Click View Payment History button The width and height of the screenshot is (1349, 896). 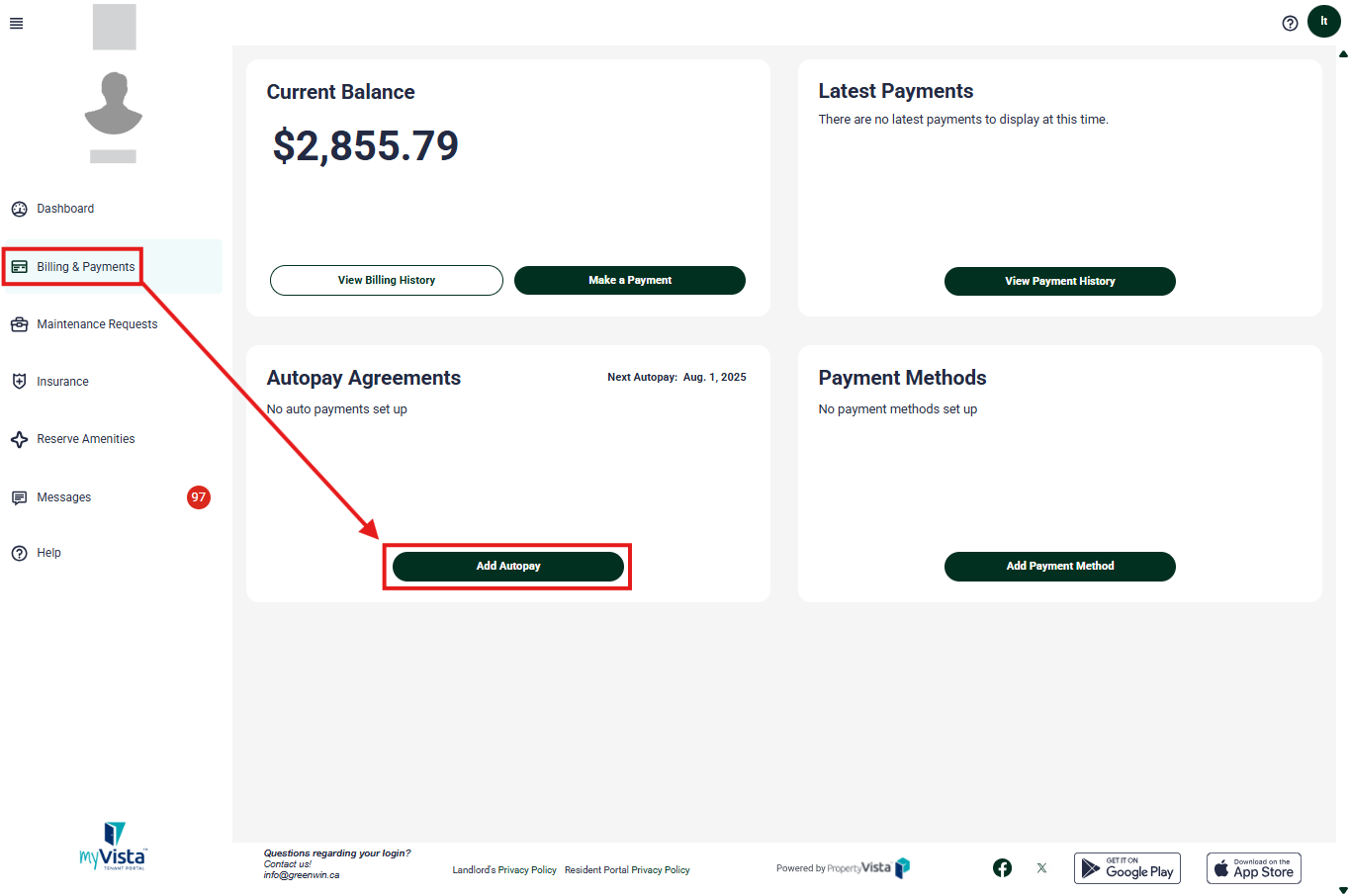1059,281
